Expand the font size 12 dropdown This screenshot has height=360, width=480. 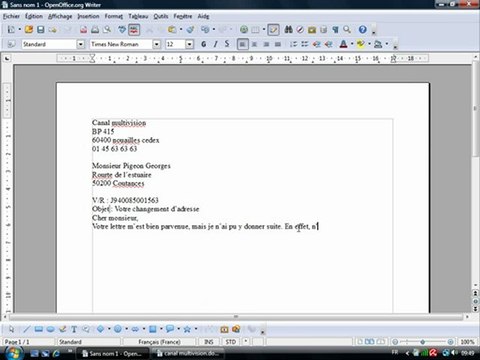[189, 44]
